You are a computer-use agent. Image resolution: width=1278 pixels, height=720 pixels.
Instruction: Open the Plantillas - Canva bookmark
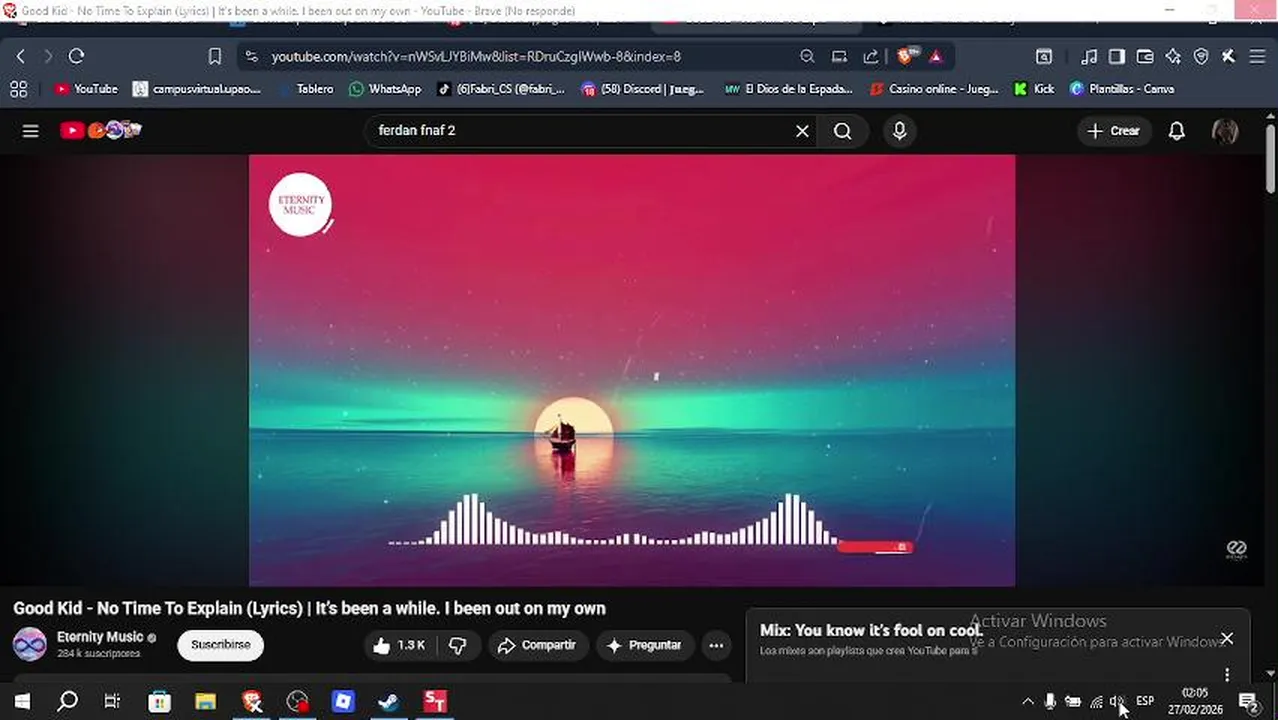[x=1122, y=89]
